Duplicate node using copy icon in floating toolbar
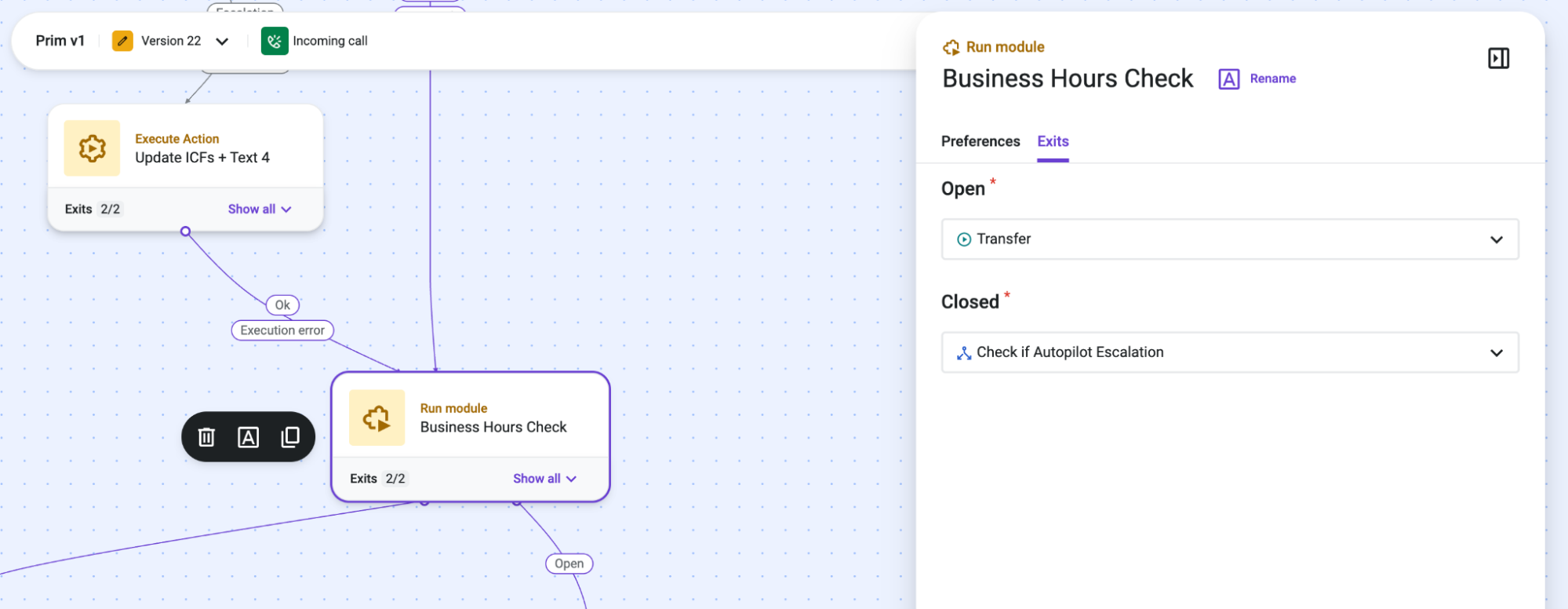 (290, 437)
